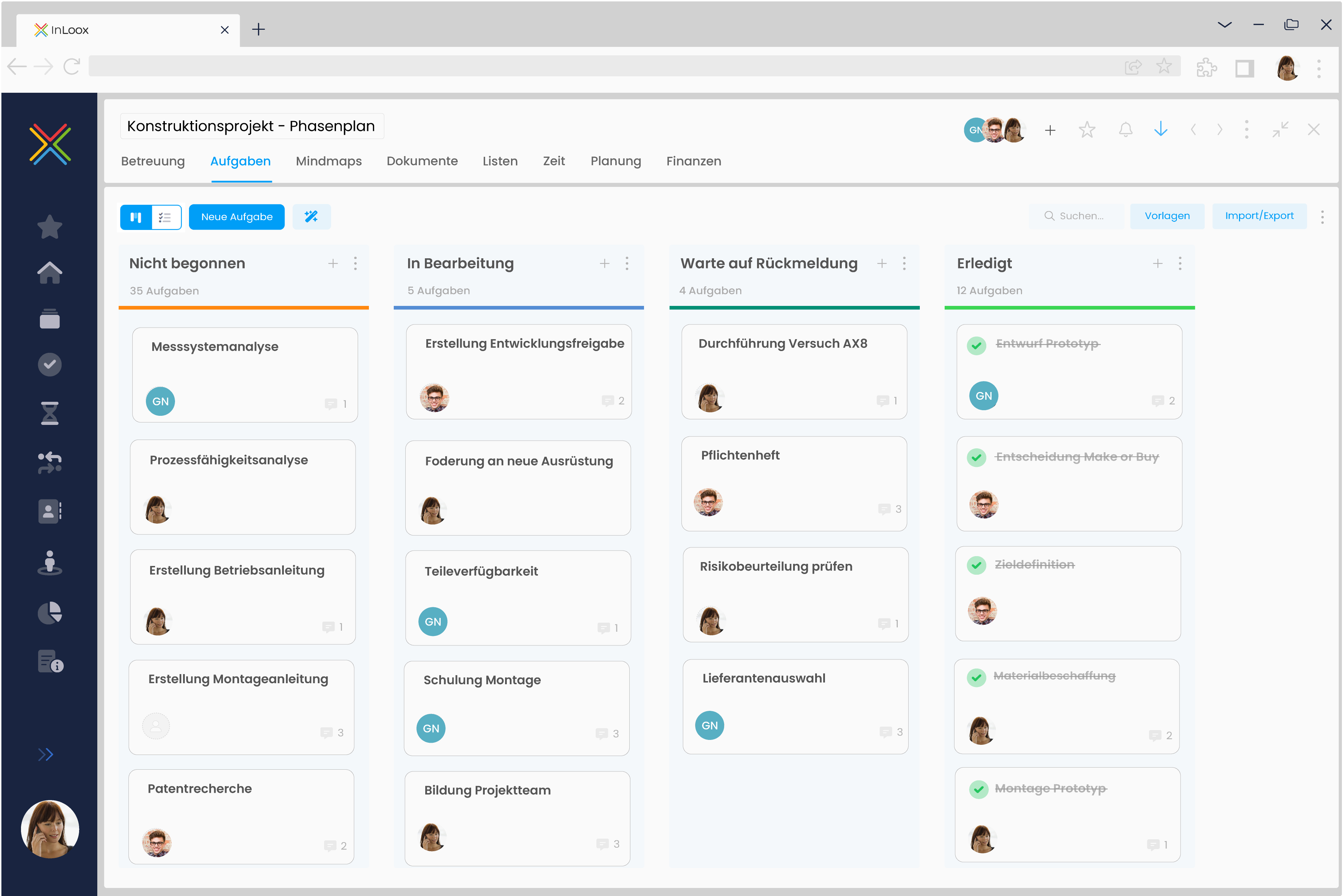Toggle the checkmark on Entwurf Prototyp
1344x896 pixels.
click(x=976, y=345)
